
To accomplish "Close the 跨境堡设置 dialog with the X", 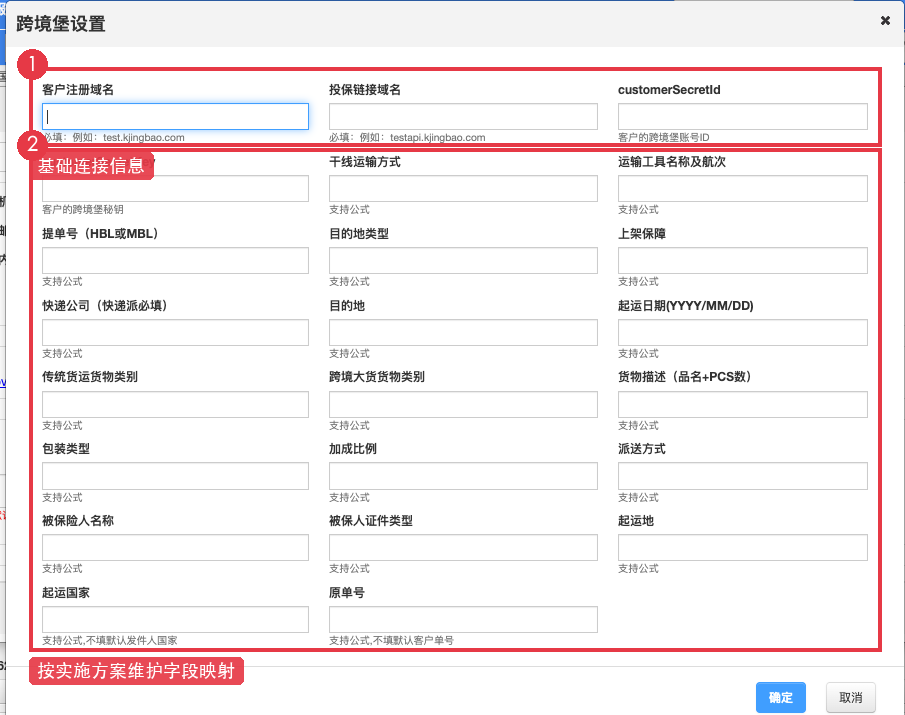I will coord(885,21).
